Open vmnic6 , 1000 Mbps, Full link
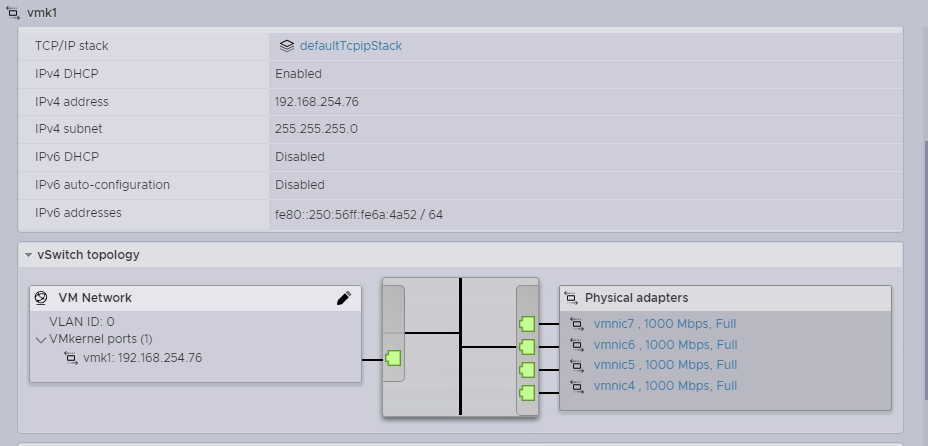Screen dimensions: 928x446 point(665,345)
